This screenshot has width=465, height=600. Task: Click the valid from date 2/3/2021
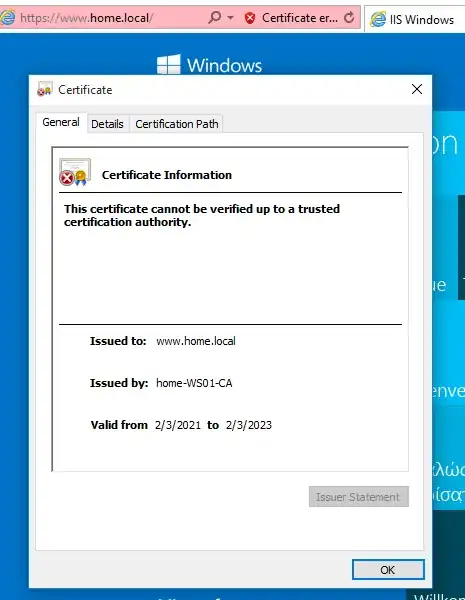coord(178,425)
